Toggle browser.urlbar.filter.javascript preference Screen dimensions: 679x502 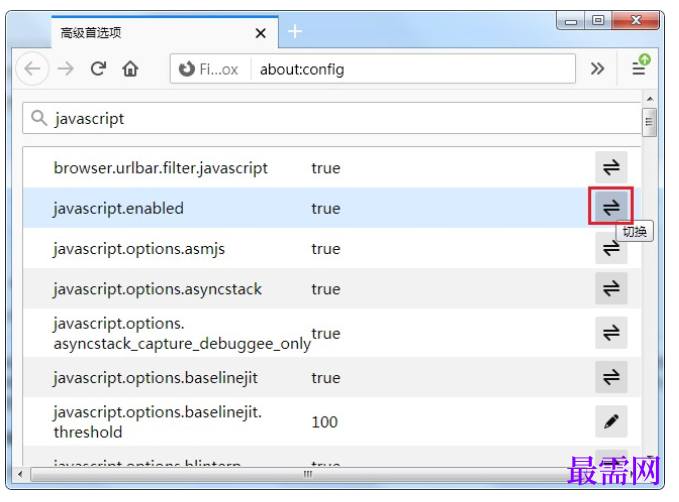611,167
